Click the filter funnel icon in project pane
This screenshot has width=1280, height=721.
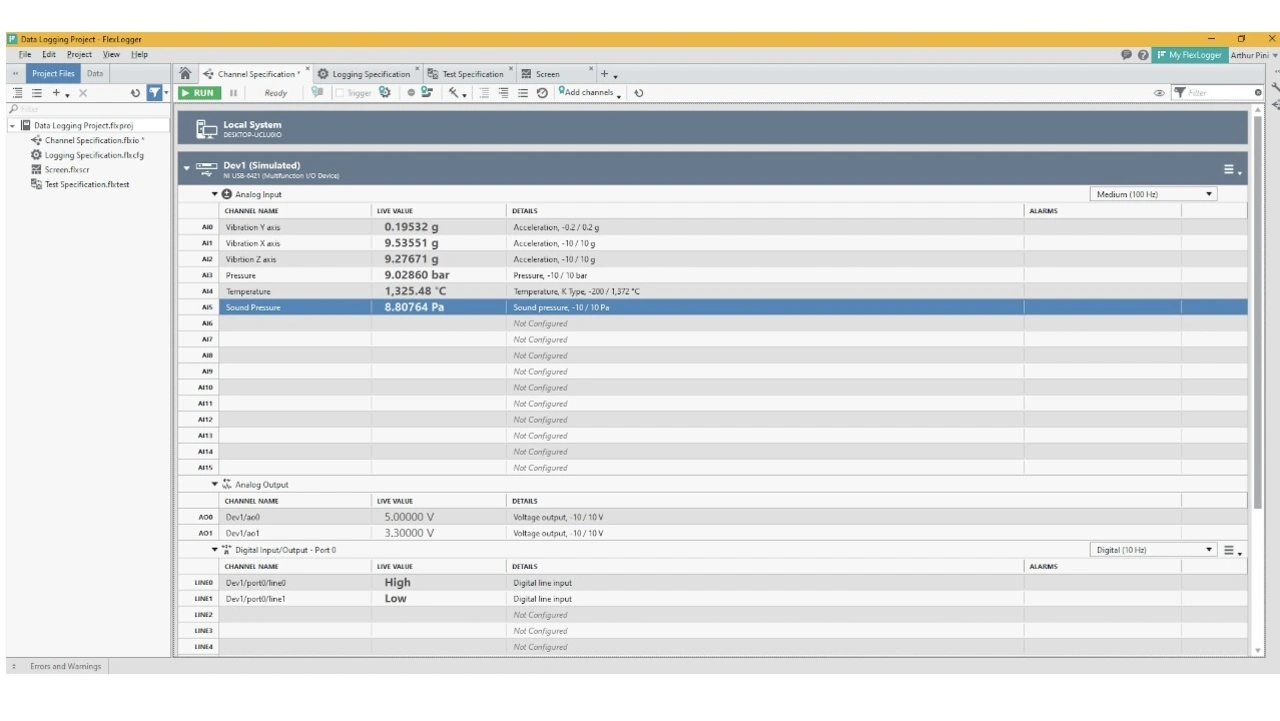(x=155, y=93)
